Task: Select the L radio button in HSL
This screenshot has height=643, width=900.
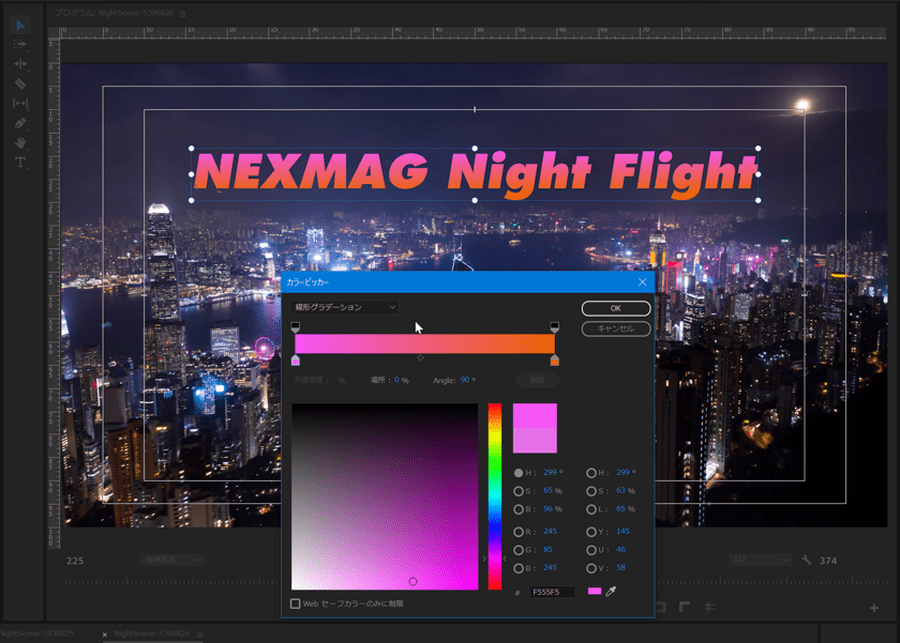Action: click(x=591, y=509)
